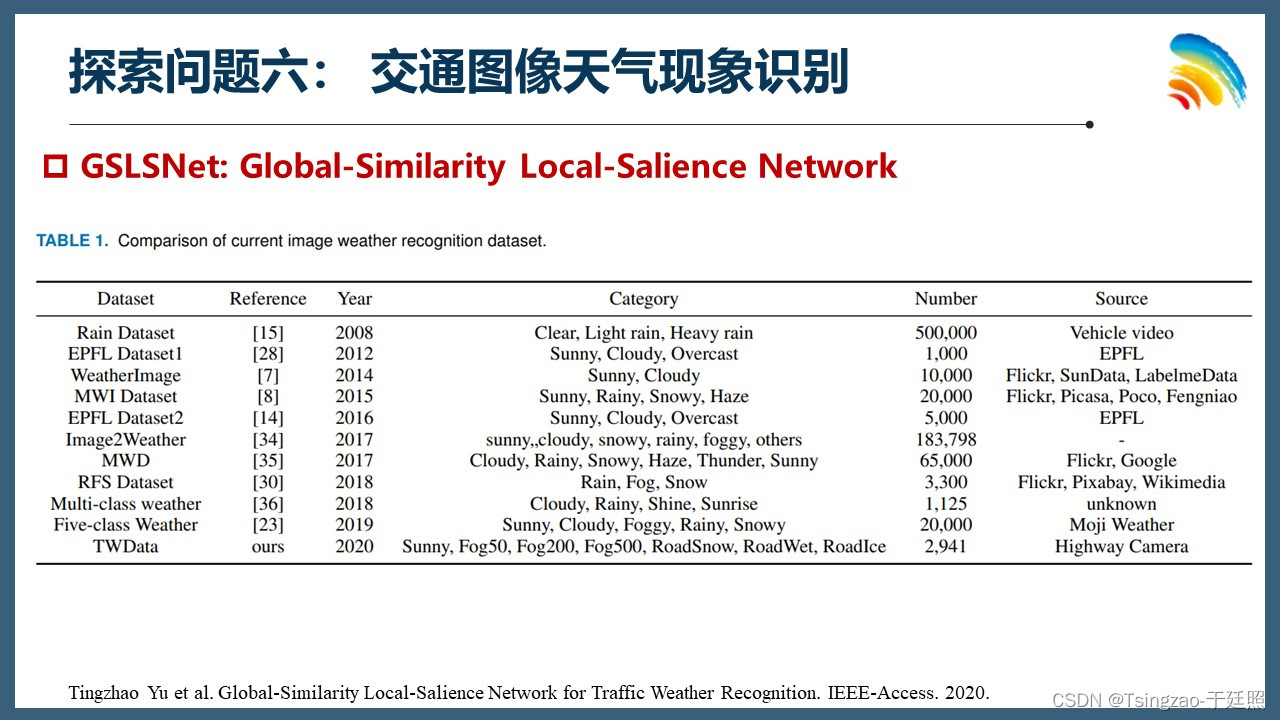The image size is (1280, 720).
Task: Select the Multi-class weather cell
Action: (126, 504)
